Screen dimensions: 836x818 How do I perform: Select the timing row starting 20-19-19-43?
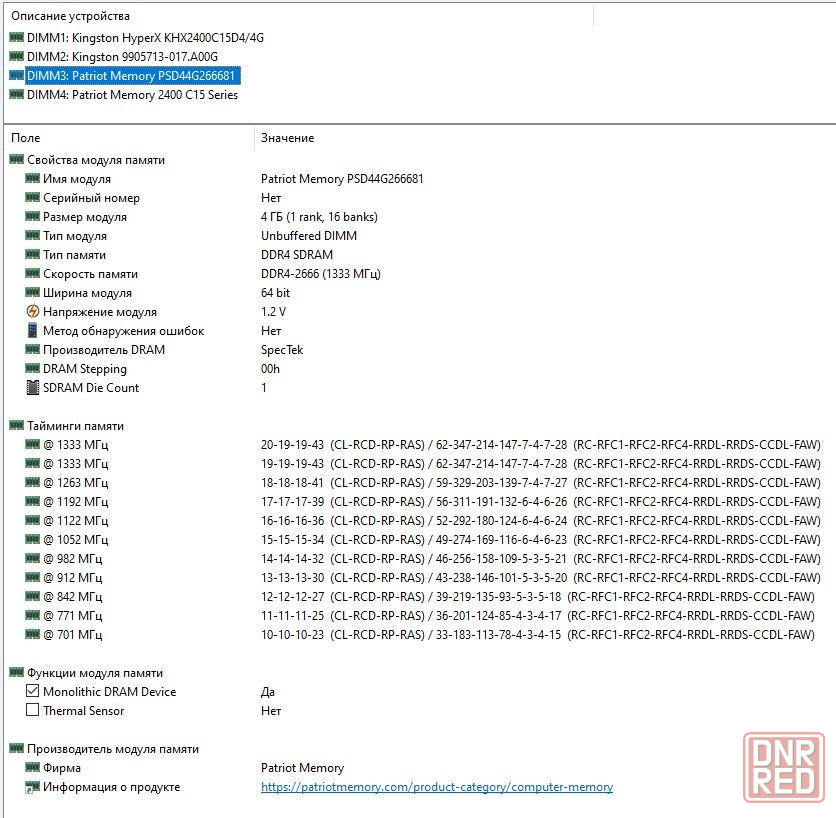coord(540,445)
